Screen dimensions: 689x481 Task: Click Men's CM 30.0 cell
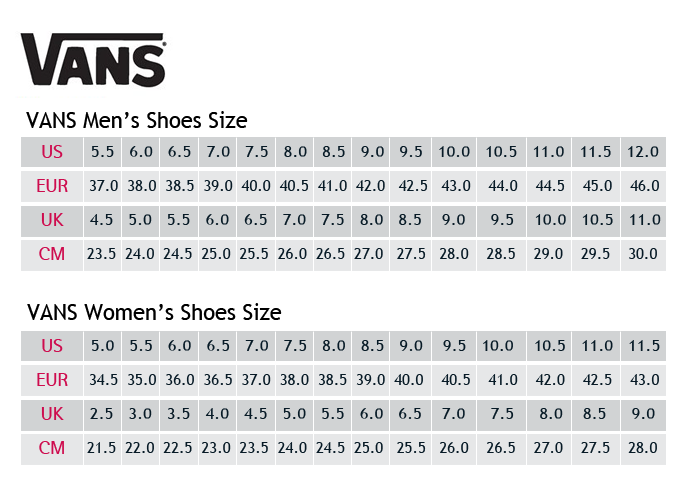pos(643,254)
